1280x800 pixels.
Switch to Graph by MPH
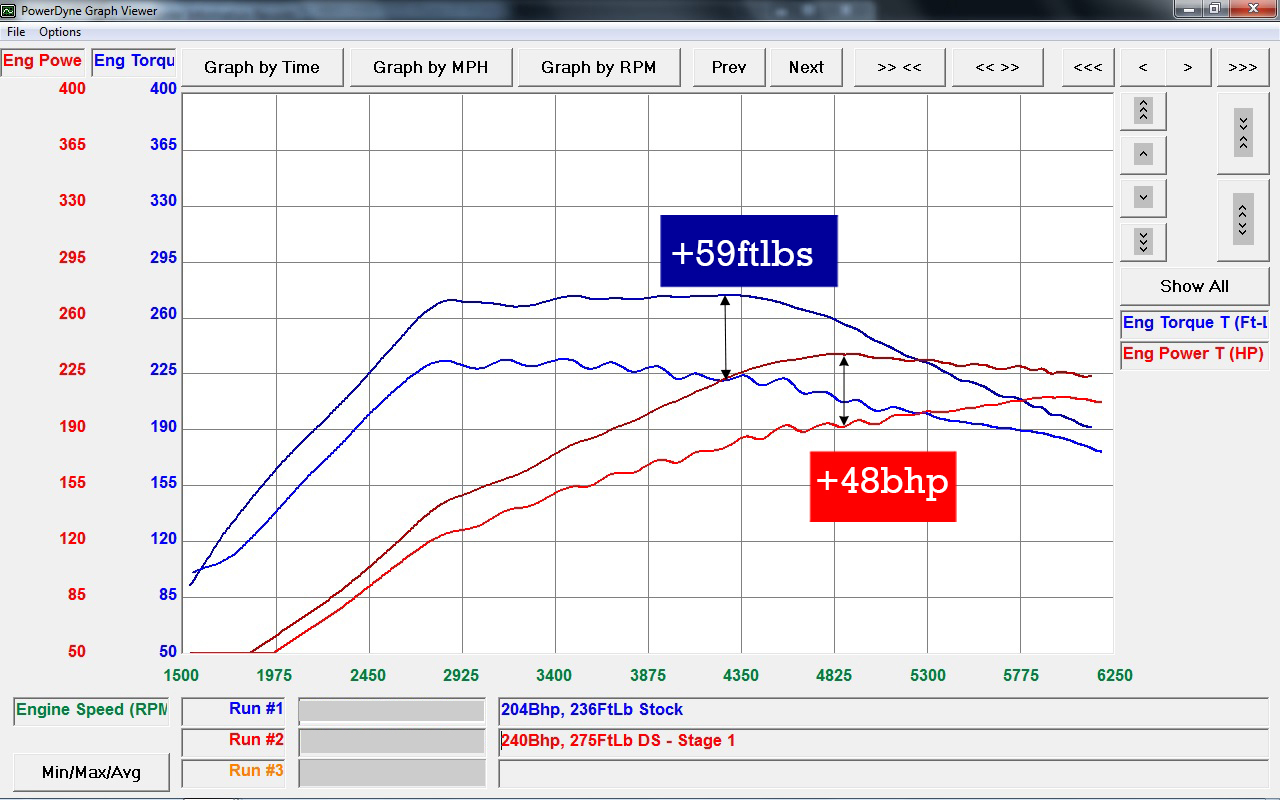(431, 68)
